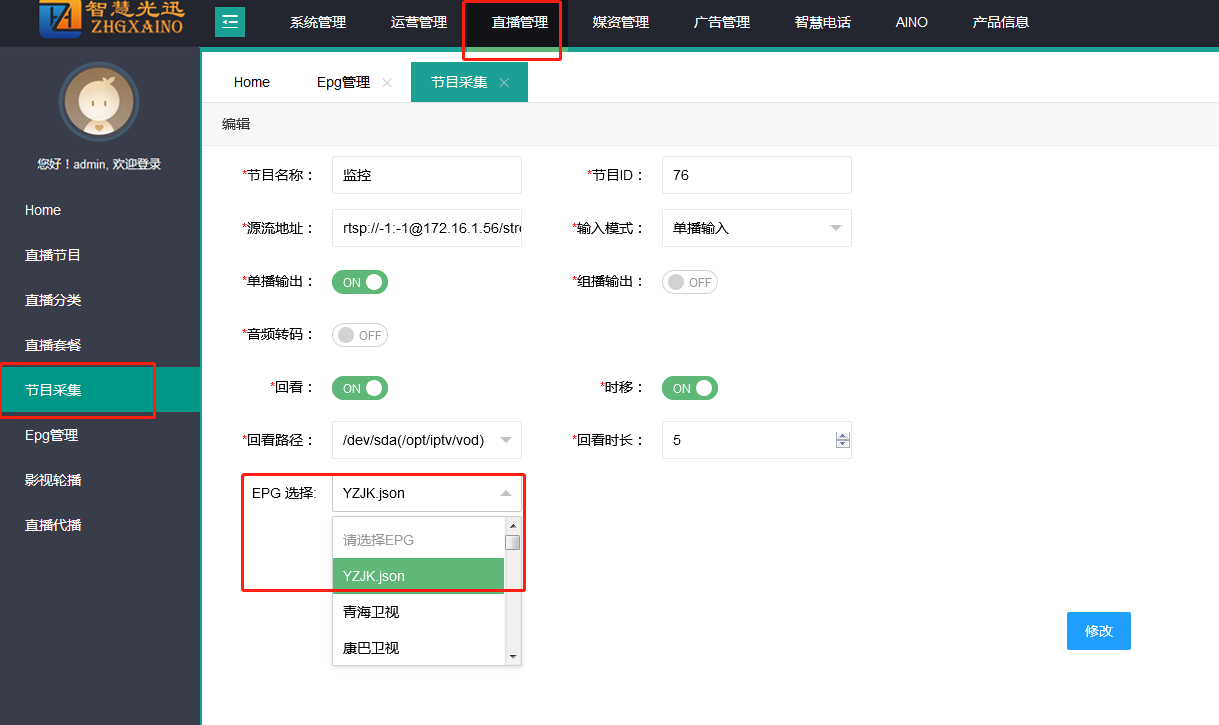The width and height of the screenshot is (1219, 725).
Task: Click the 节目名称 input field
Action: tap(426, 175)
